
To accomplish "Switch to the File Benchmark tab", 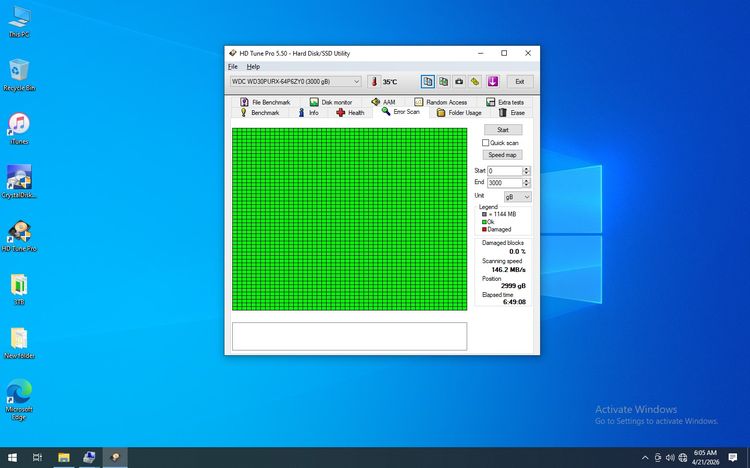I will point(265,102).
